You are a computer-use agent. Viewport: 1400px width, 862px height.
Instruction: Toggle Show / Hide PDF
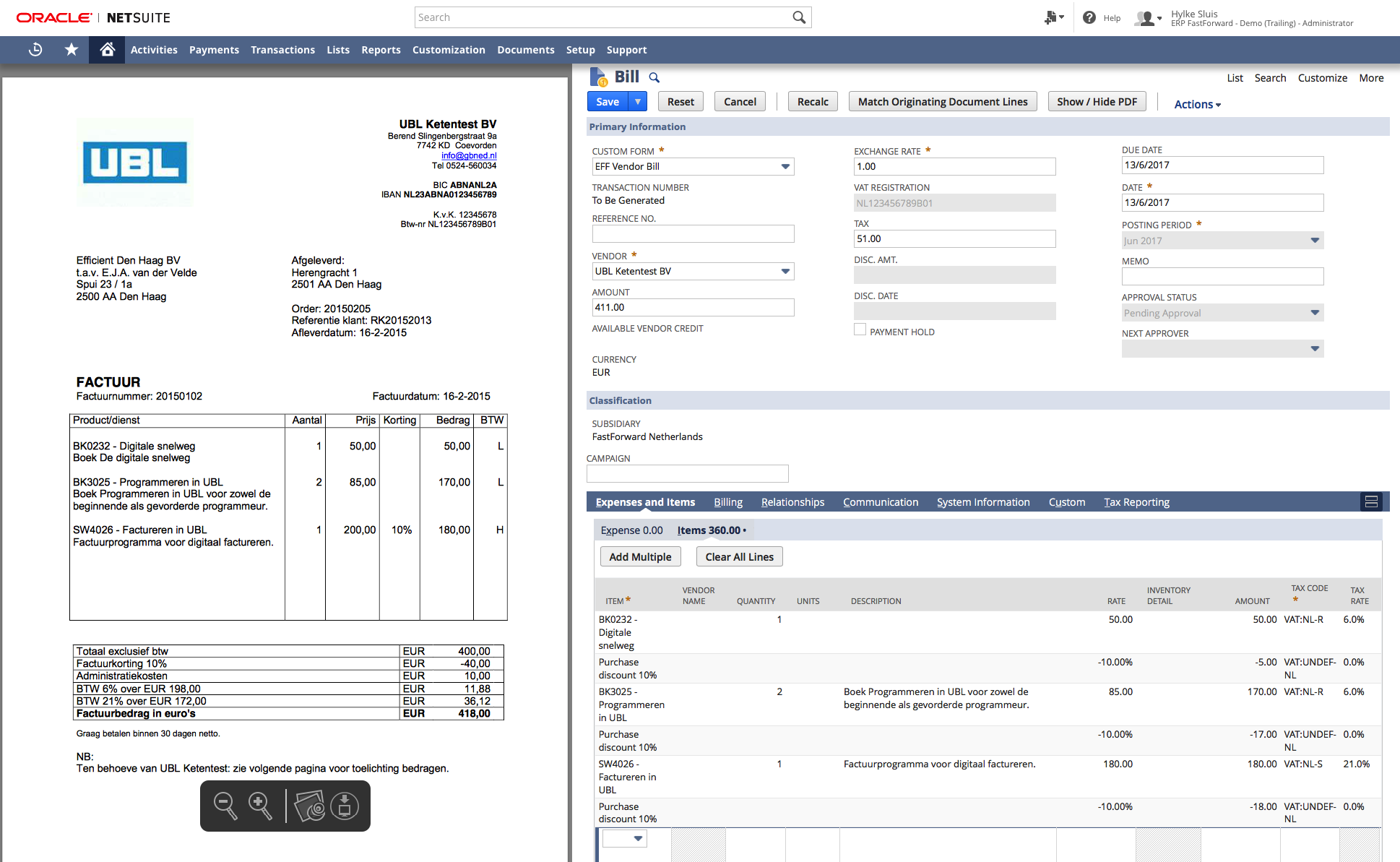click(x=1097, y=101)
